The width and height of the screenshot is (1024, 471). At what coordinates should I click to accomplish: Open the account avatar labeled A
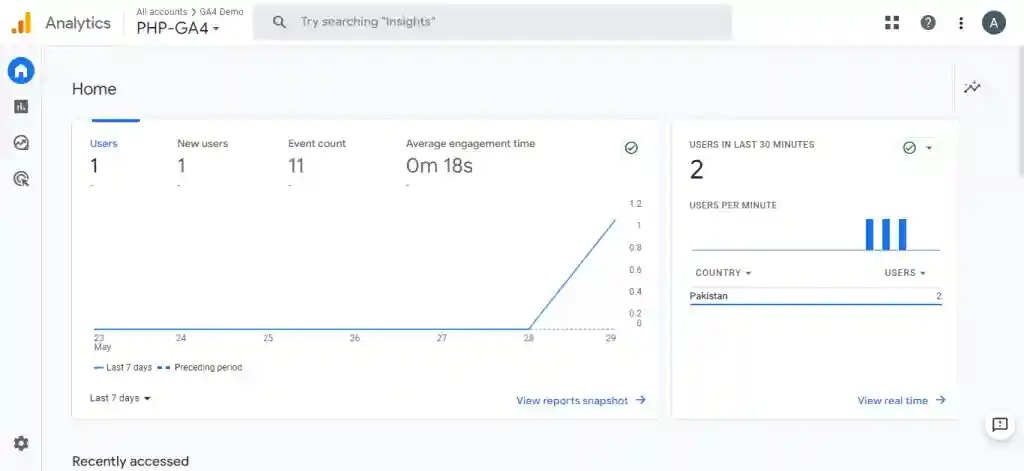tap(994, 23)
